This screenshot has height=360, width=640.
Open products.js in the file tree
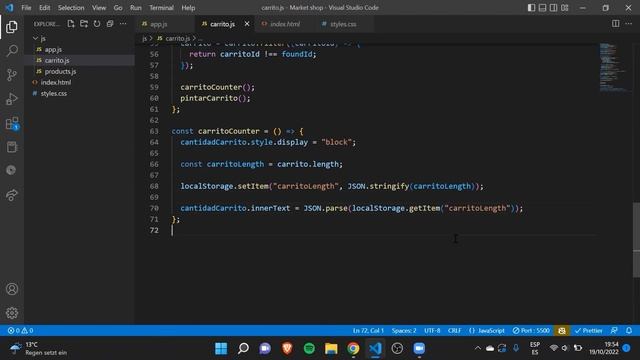tap(80, 71)
